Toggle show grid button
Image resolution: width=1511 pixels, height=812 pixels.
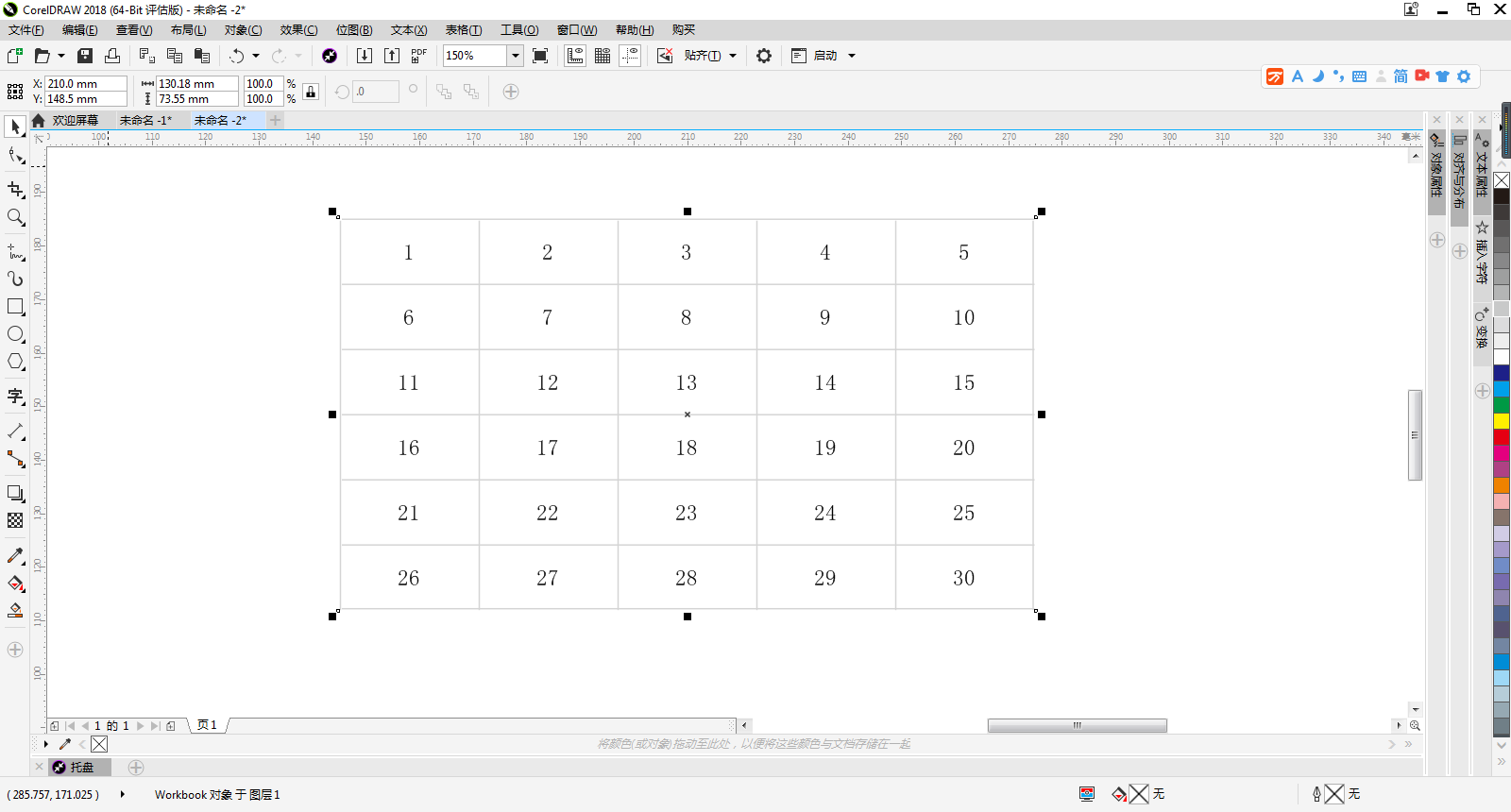(x=603, y=56)
